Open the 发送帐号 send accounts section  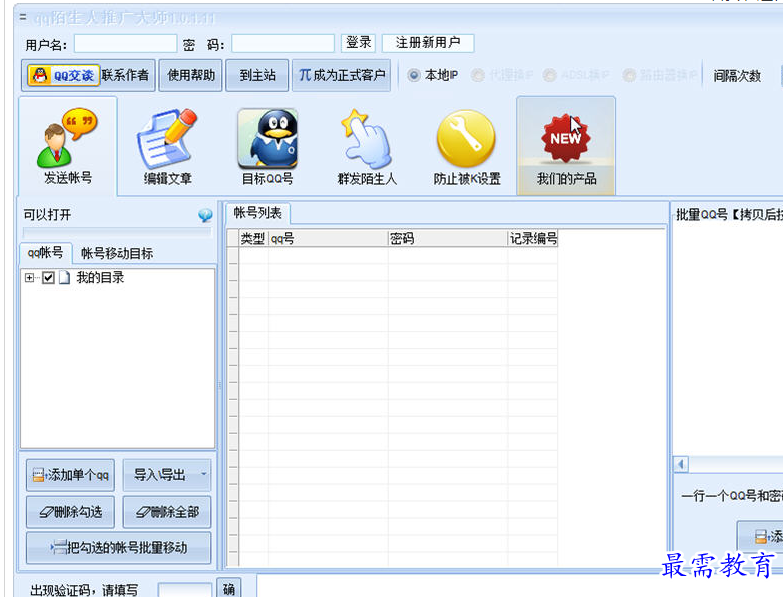point(68,146)
